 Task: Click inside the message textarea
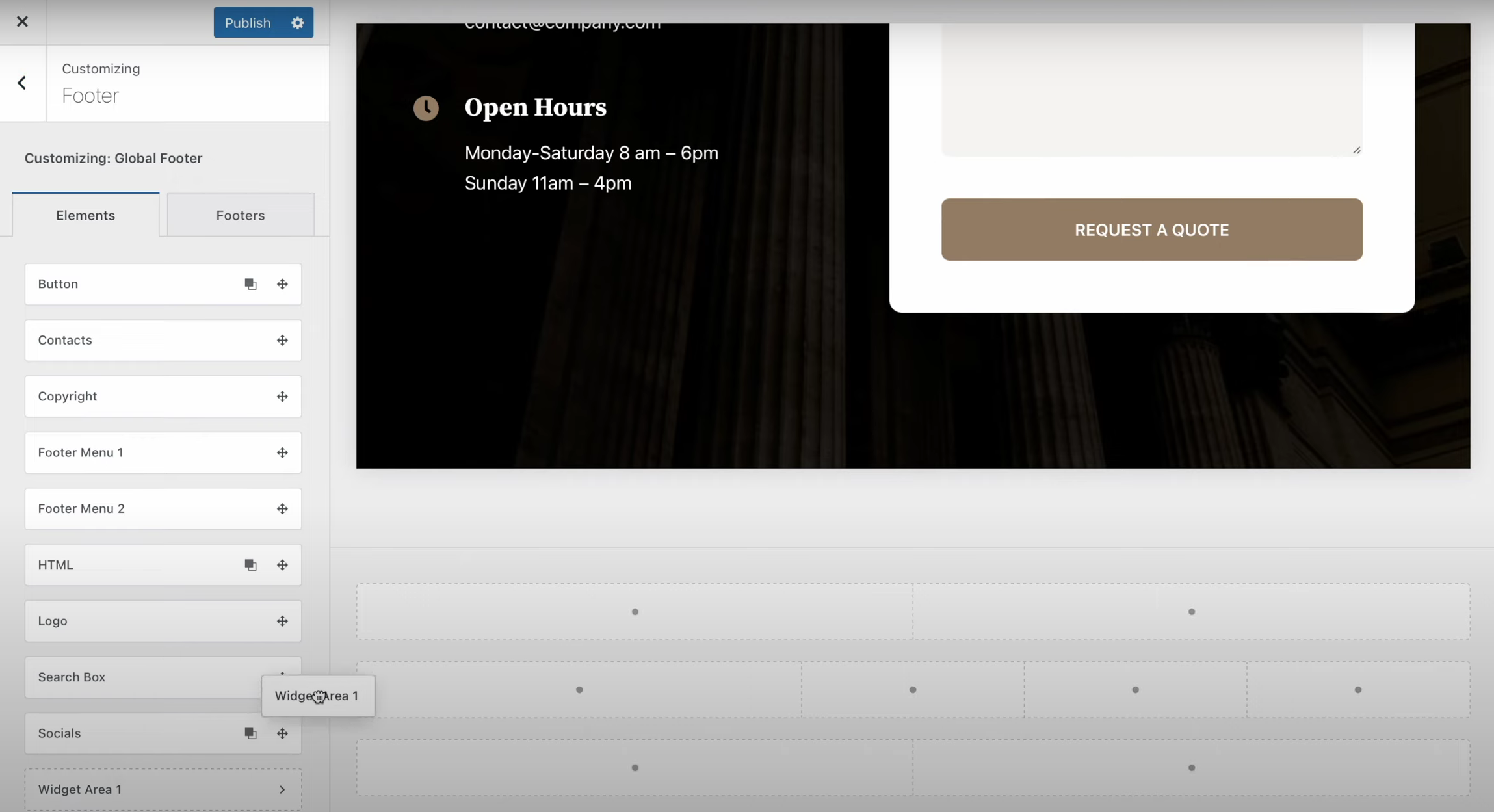click(1151, 85)
